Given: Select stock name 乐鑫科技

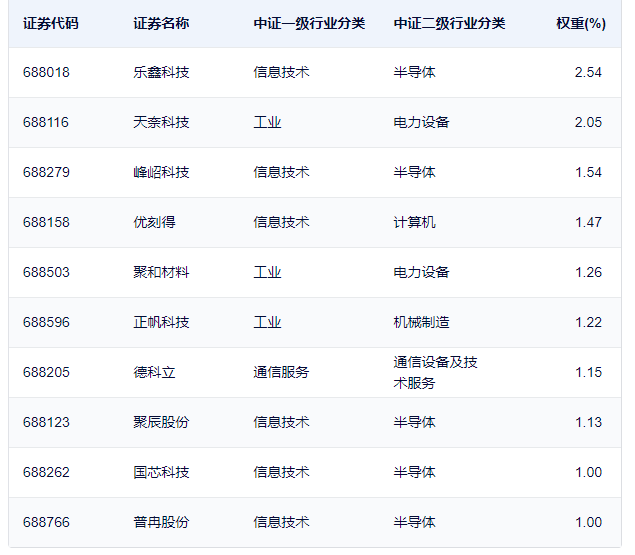Looking at the screenshot, I should point(161,73).
